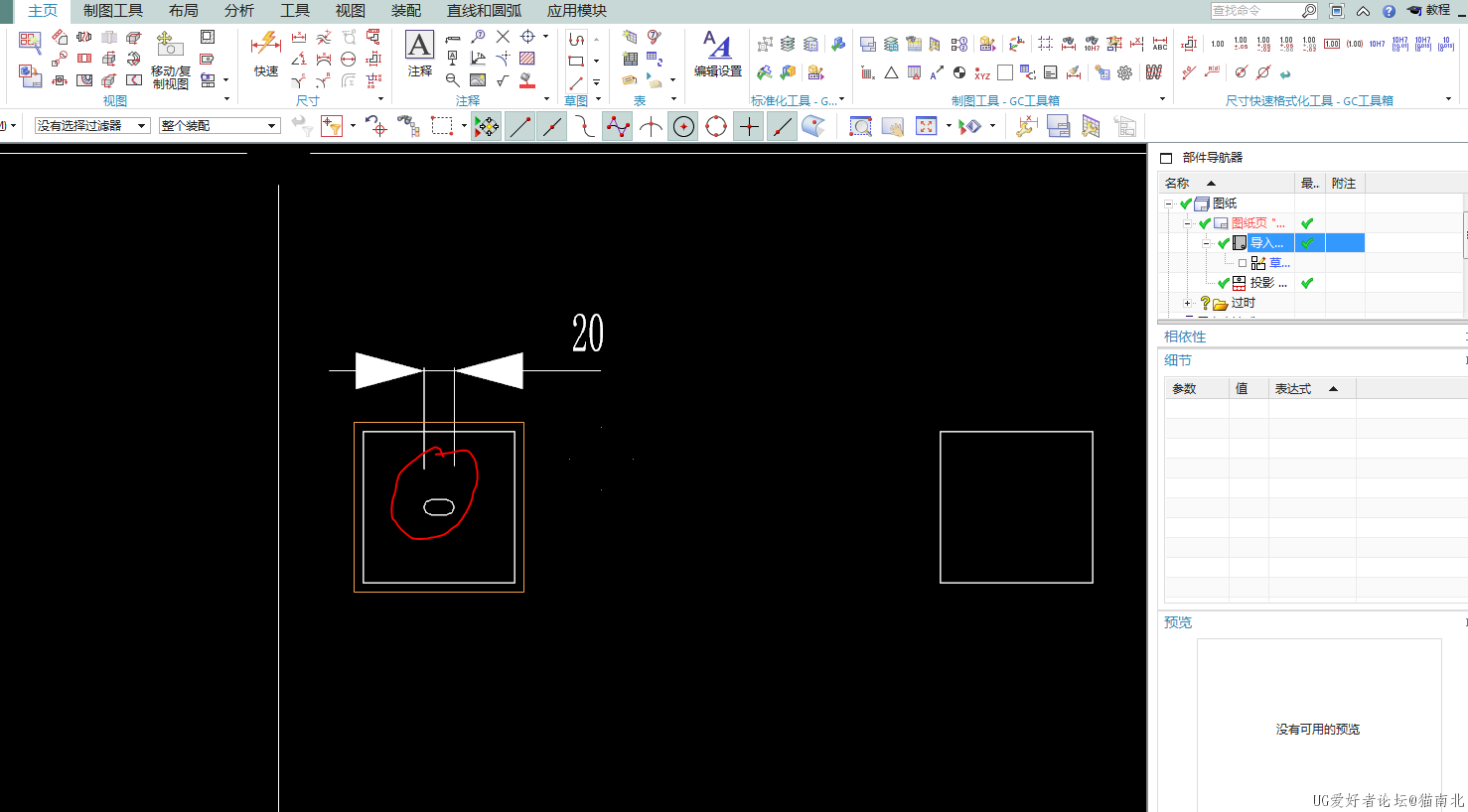This screenshot has width=1468, height=812.
Task: Click the zoom window magnifier icon
Action: click(x=861, y=126)
